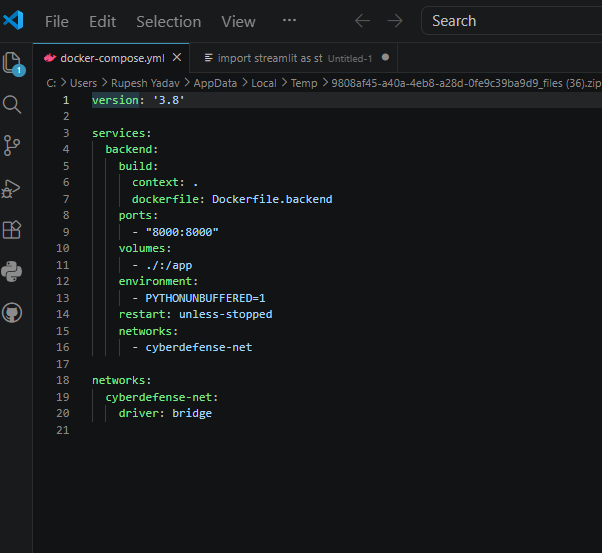Open the GitHub view in activity bar
602x553 pixels.
point(12,313)
